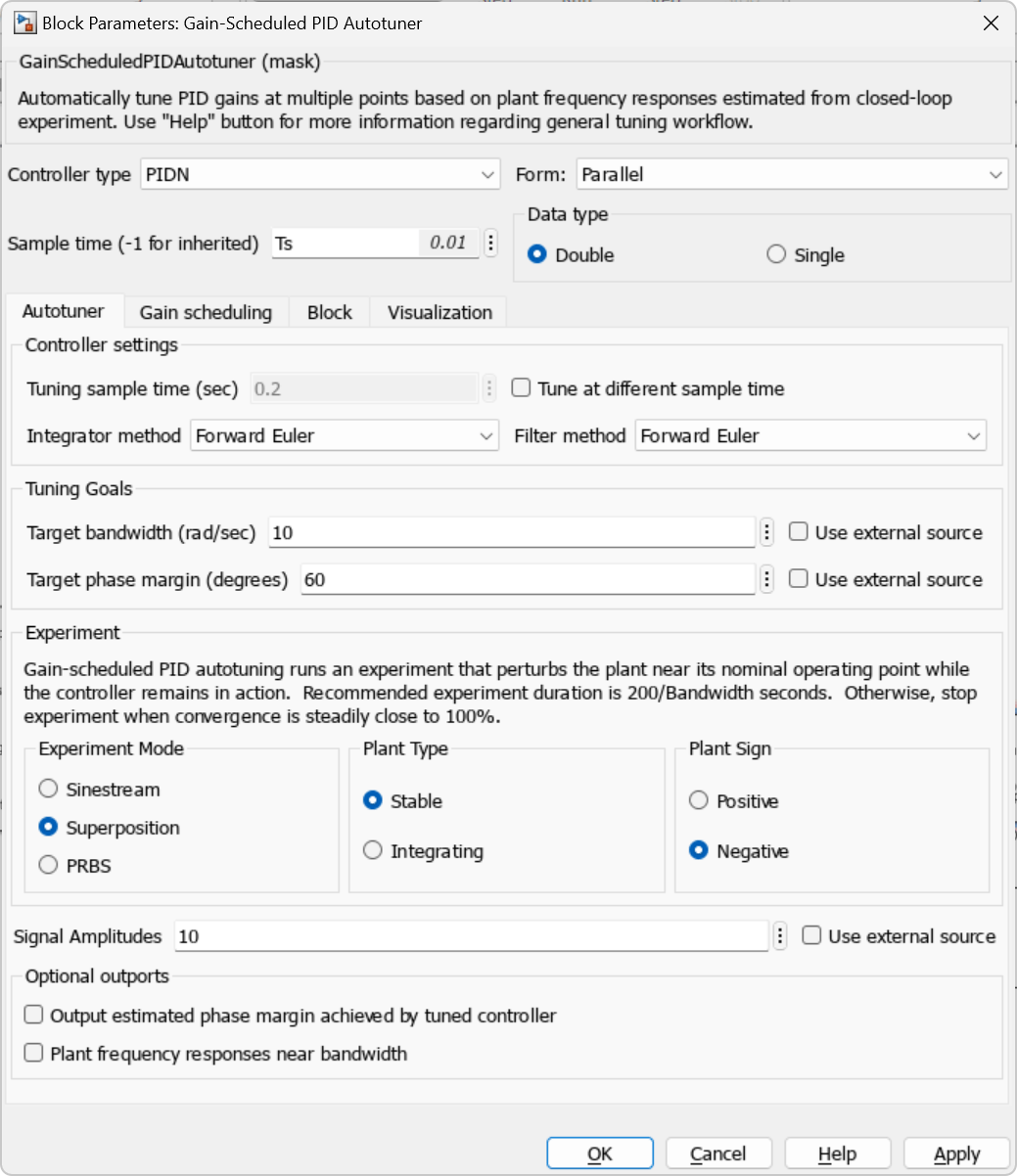This screenshot has height=1176, width=1017.
Task: Choose the Integrating plant type
Action: tap(373, 850)
